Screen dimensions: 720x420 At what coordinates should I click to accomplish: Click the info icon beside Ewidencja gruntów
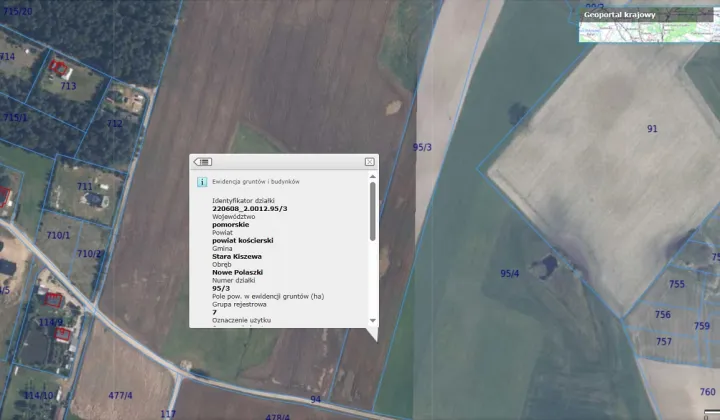(202, 182)
